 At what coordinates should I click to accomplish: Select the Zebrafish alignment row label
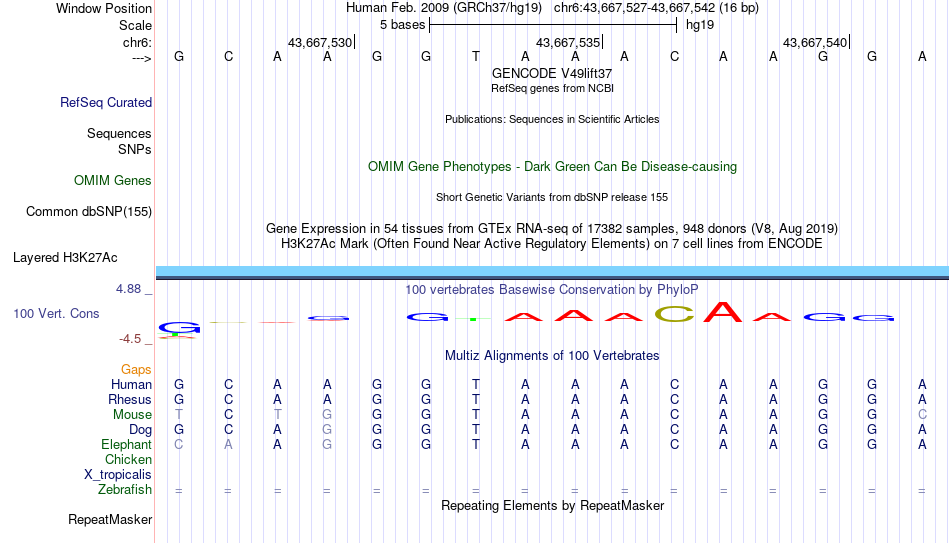pyautogui.click(x=125, y=489)
